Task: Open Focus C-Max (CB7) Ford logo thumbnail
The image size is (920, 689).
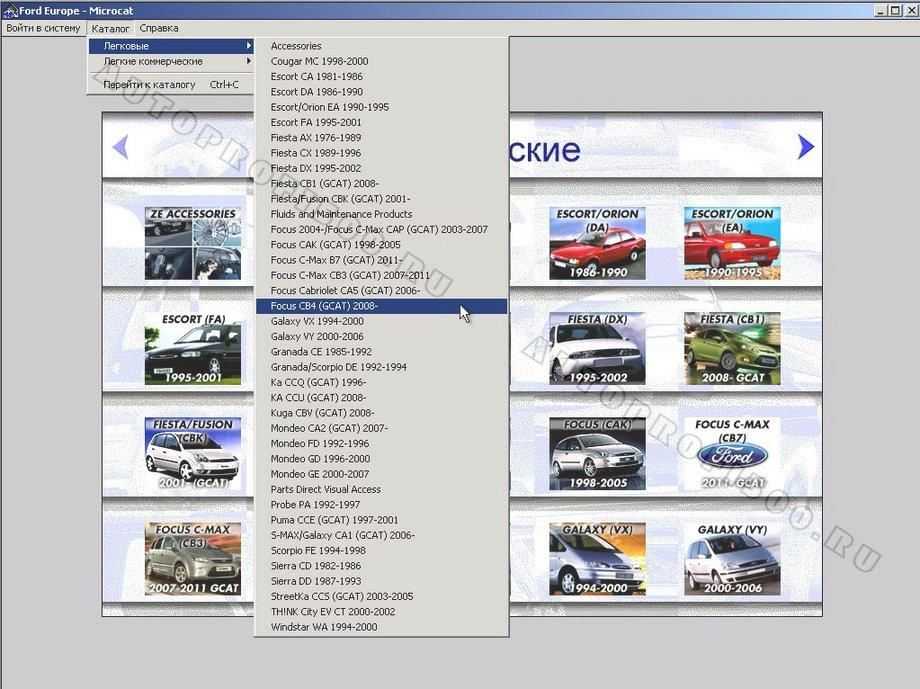Action: [732, 454]
